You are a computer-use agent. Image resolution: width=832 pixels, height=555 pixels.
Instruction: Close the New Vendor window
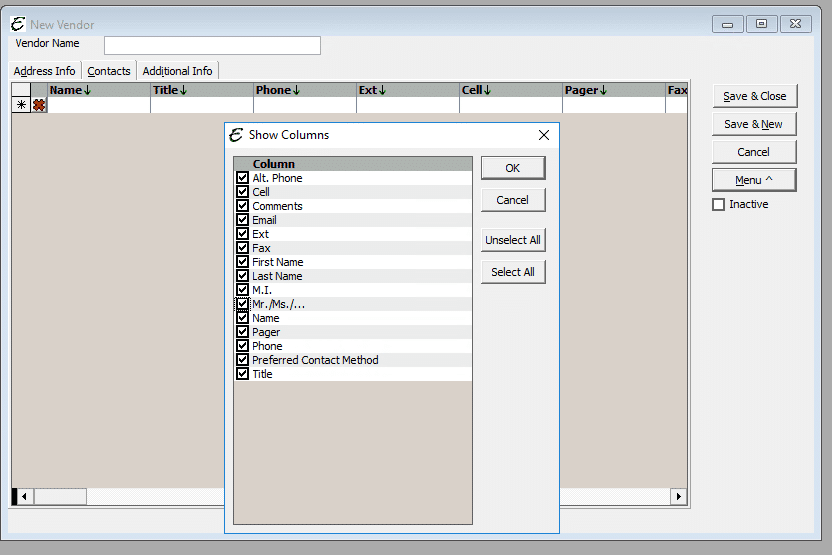click(795, 24)
